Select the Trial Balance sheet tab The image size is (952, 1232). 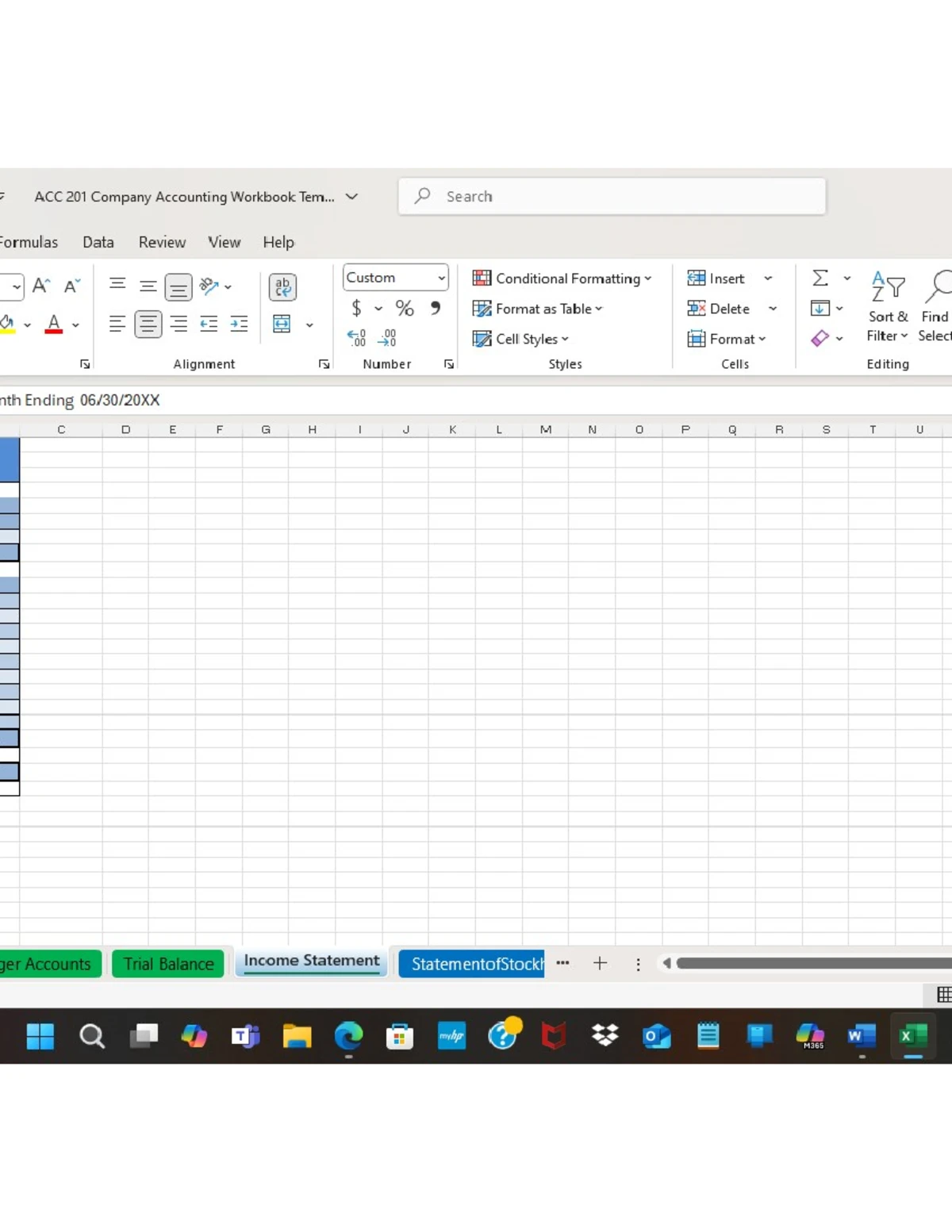tap(167, 964)
